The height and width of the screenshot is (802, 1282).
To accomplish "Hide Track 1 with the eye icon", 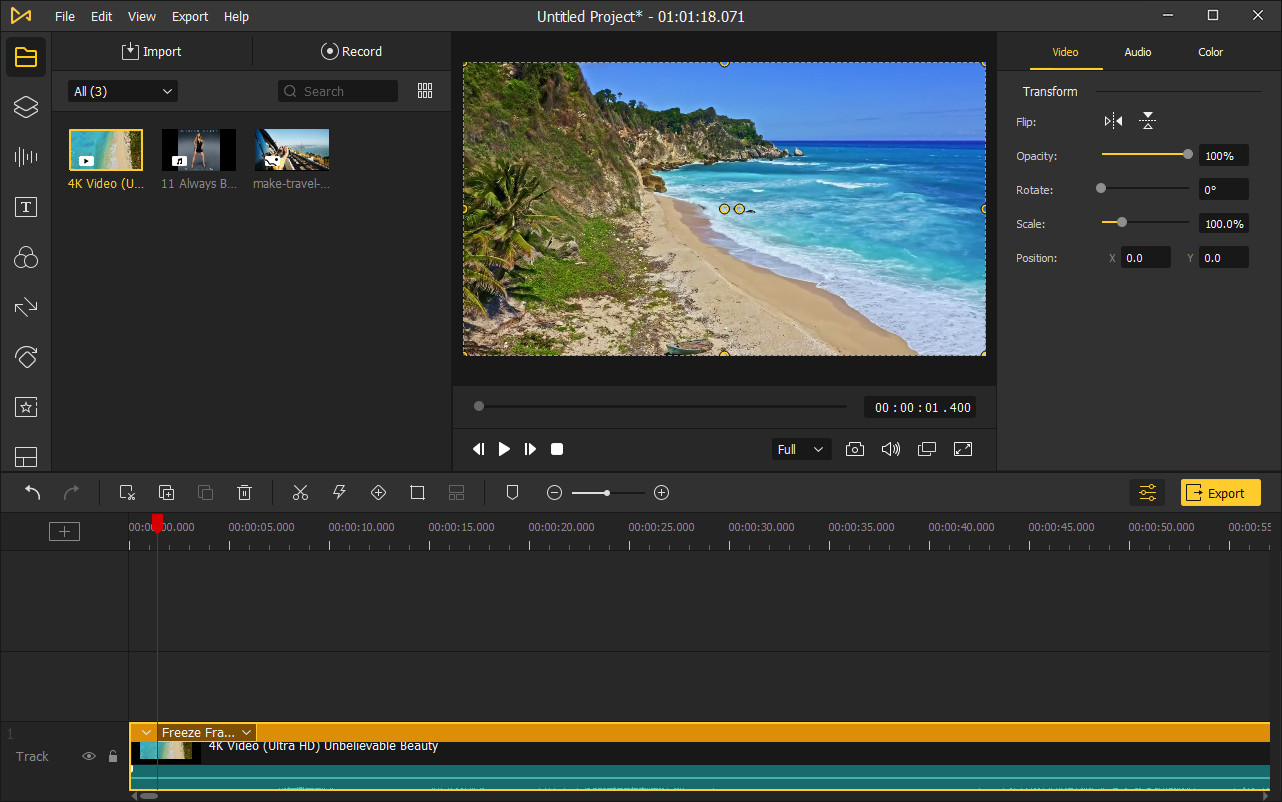I will coord(88,756).
